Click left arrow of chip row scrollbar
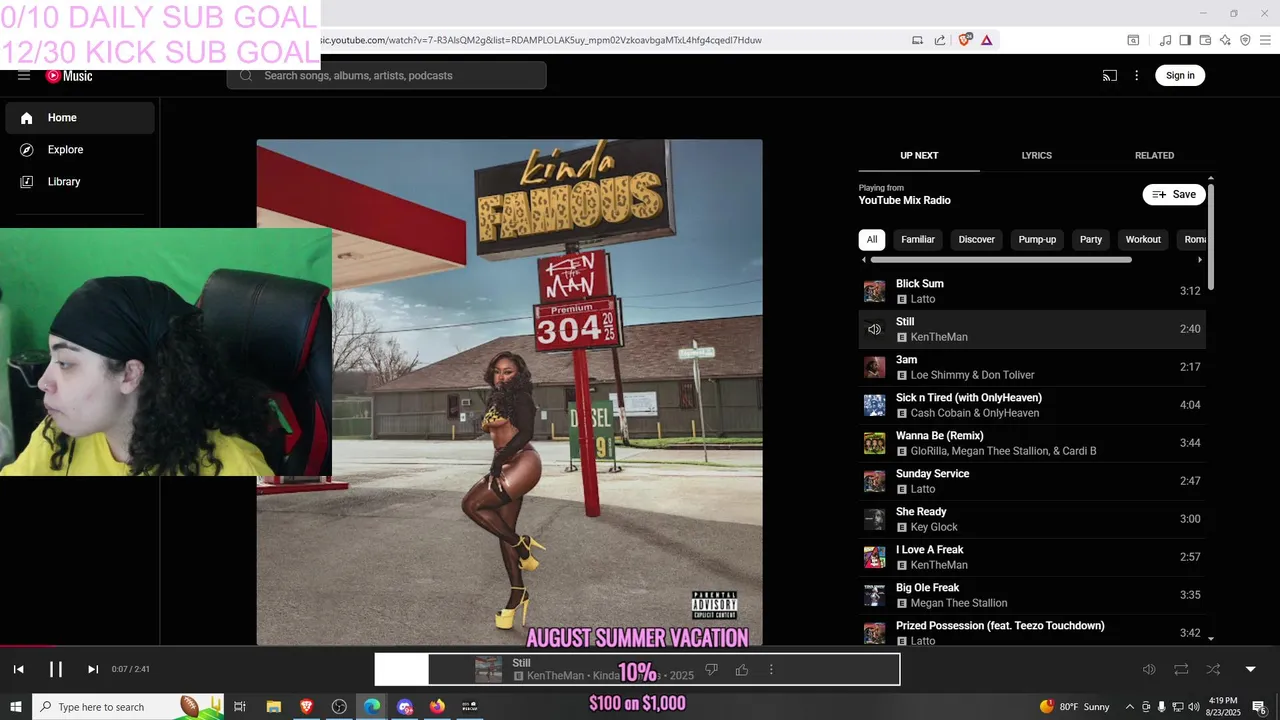The width and height of the screenshot is (1280, 720). click(864, 260)
